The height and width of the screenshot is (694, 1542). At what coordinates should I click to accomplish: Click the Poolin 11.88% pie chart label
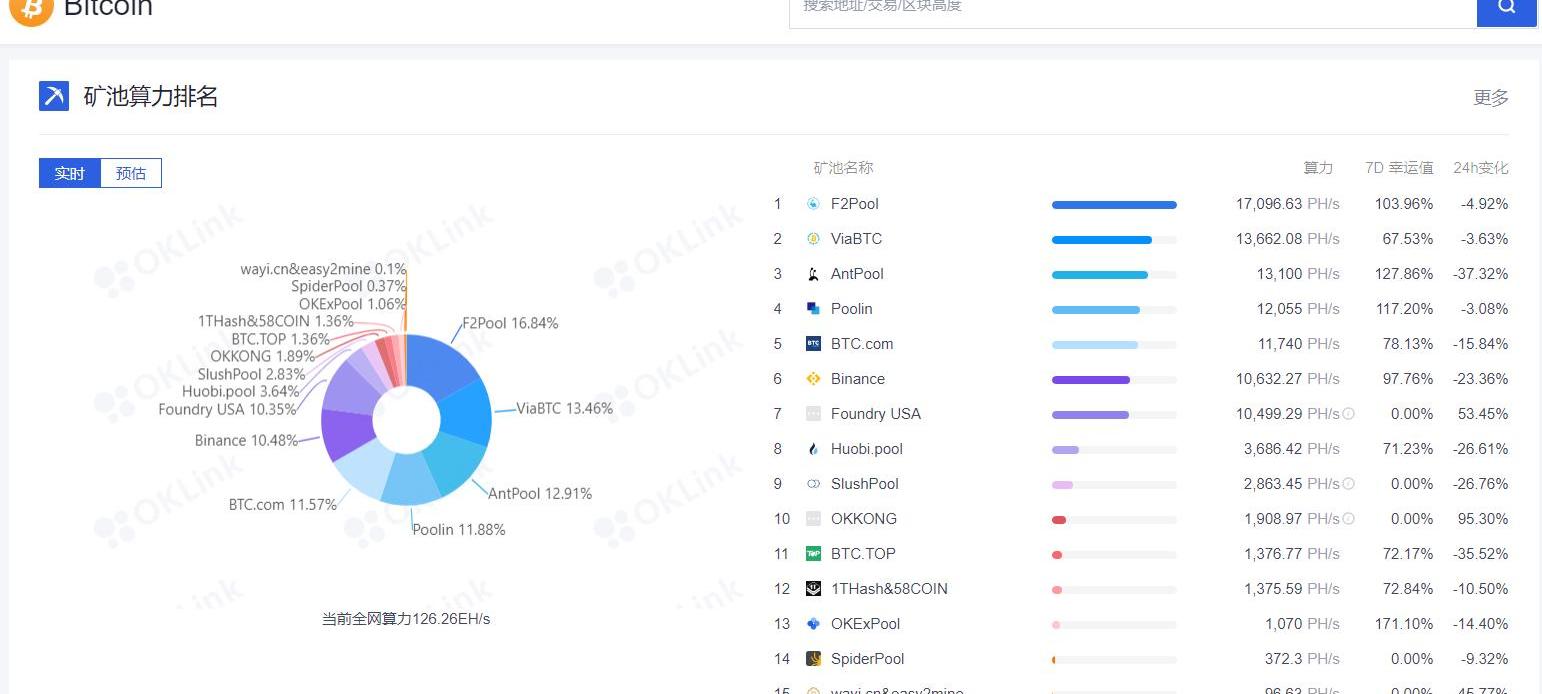459,529
